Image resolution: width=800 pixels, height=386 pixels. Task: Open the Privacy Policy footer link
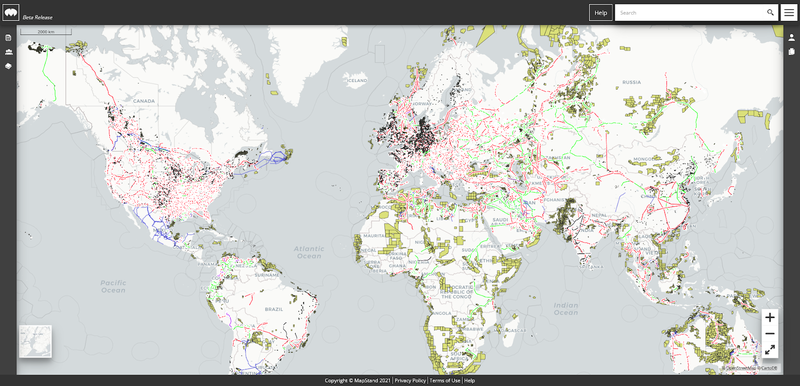tap(410, 380)
